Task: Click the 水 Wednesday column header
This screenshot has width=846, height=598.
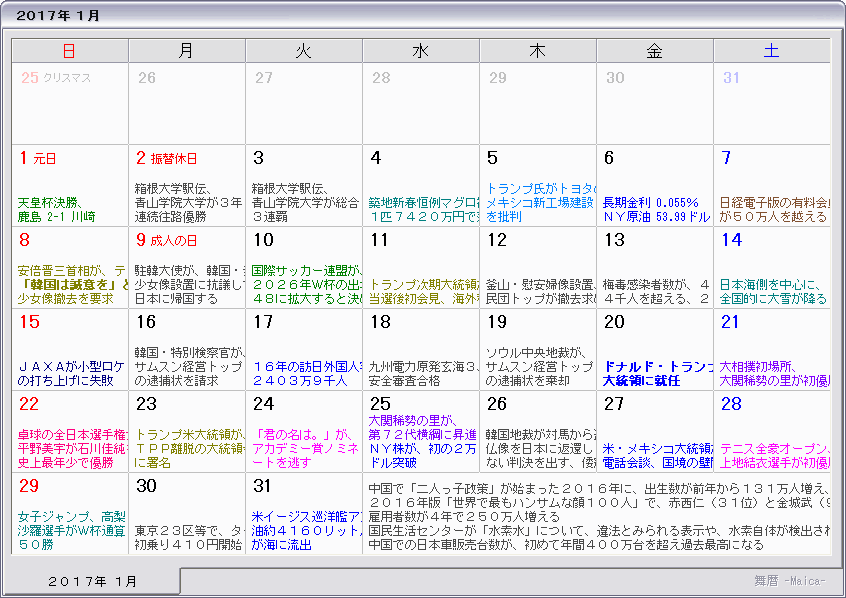Action: pyautogui.click(x=421, y=51)
